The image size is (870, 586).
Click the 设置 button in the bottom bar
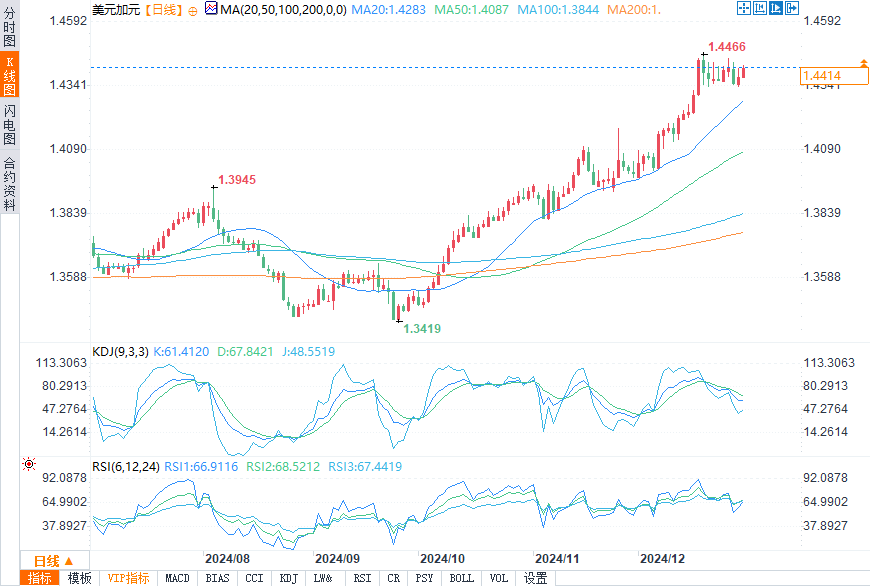(536, 578)
